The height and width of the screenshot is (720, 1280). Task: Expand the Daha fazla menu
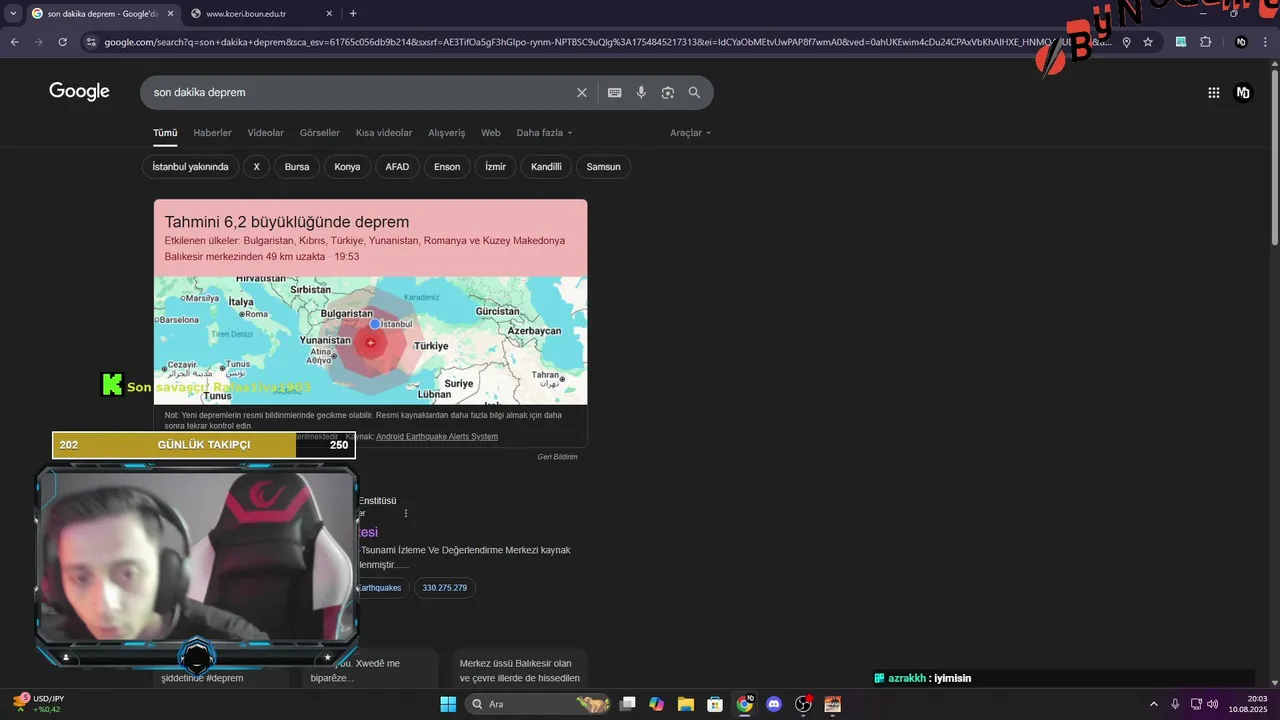(x=545, y=133)
